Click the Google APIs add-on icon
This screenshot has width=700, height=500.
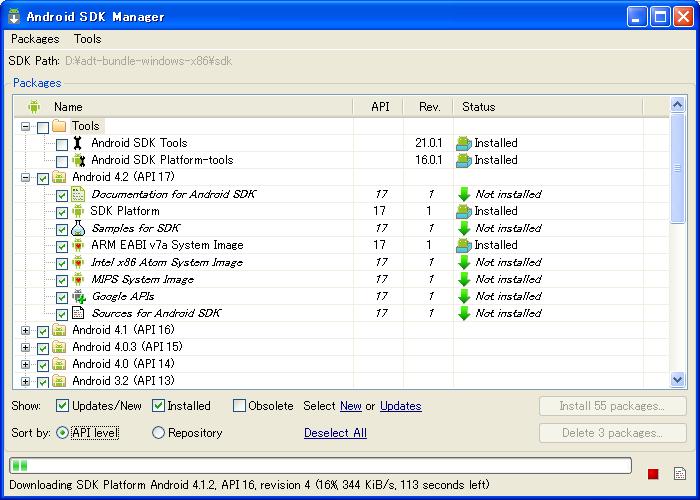pos(79,296)
